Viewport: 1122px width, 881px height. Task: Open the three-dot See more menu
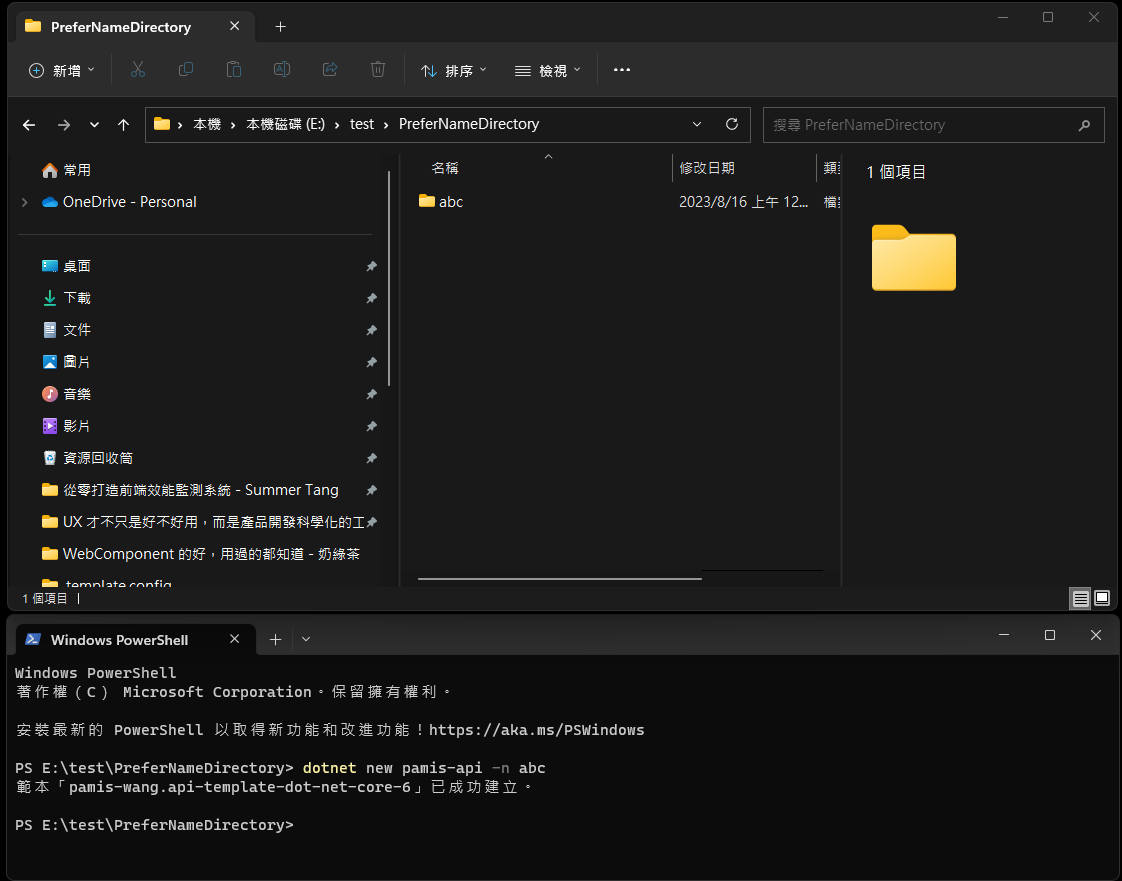point(622,69)
